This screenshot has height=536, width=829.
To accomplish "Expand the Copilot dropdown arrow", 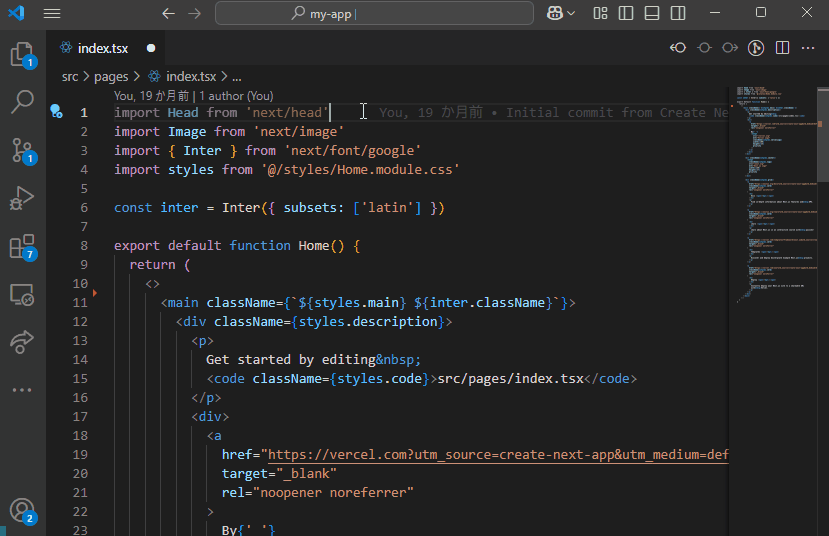I will click(x=571, y=13).
